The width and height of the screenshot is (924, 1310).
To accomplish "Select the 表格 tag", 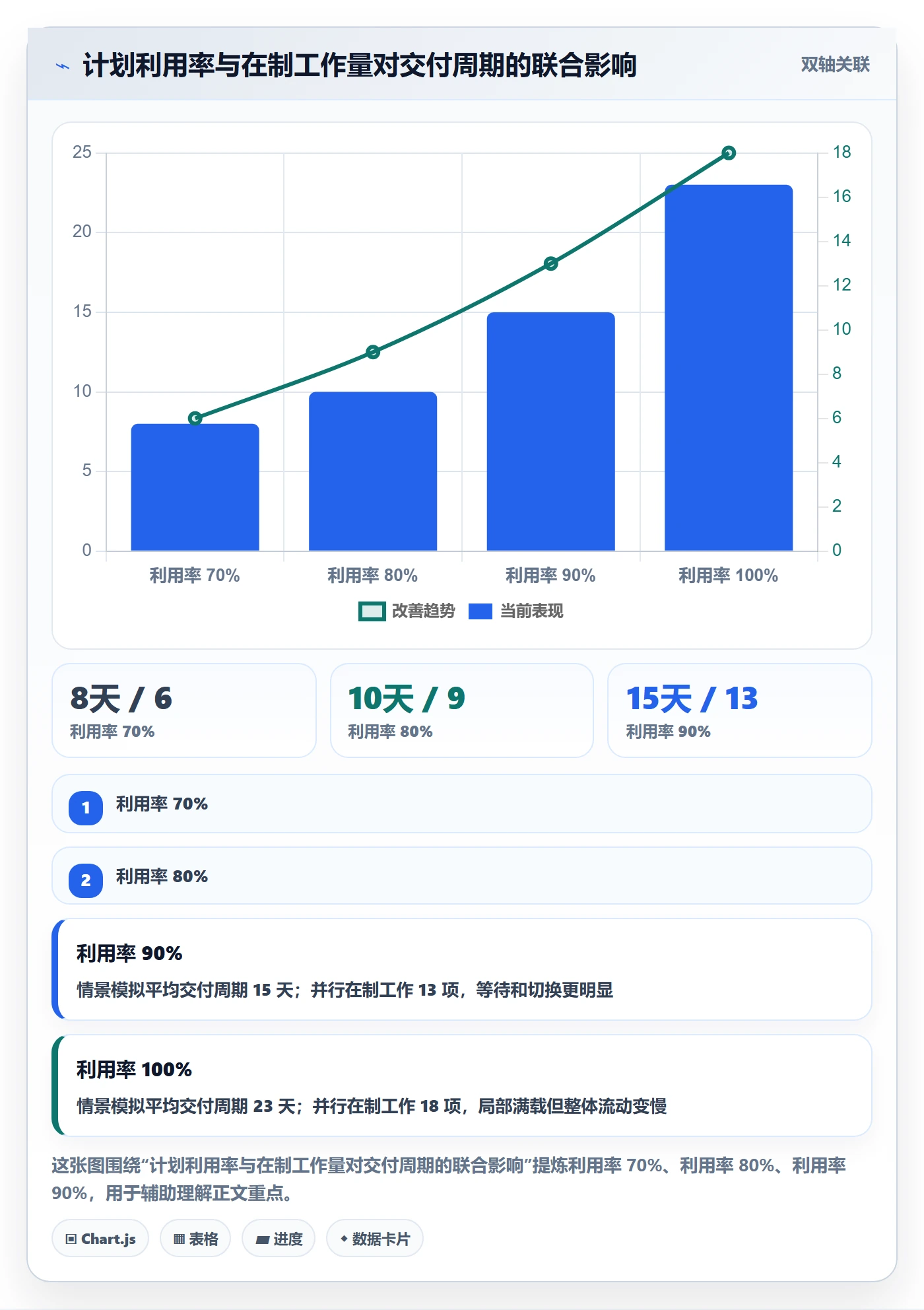I will tap(195, 1239).
